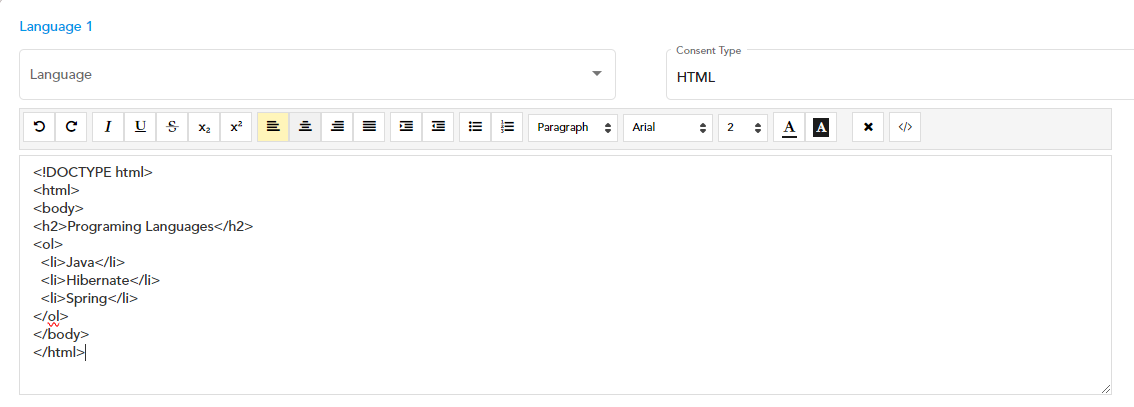Toggle italic formatting
This screenshot has width=1134, height=407.
click(108, 127)
